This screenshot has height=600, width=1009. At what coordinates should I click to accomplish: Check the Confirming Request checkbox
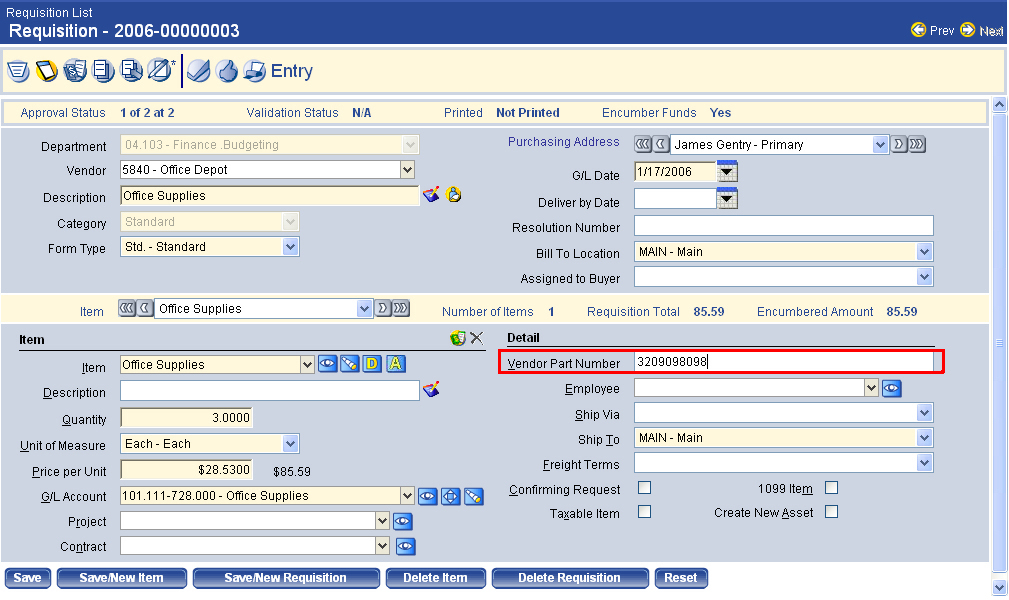[645, 488]
